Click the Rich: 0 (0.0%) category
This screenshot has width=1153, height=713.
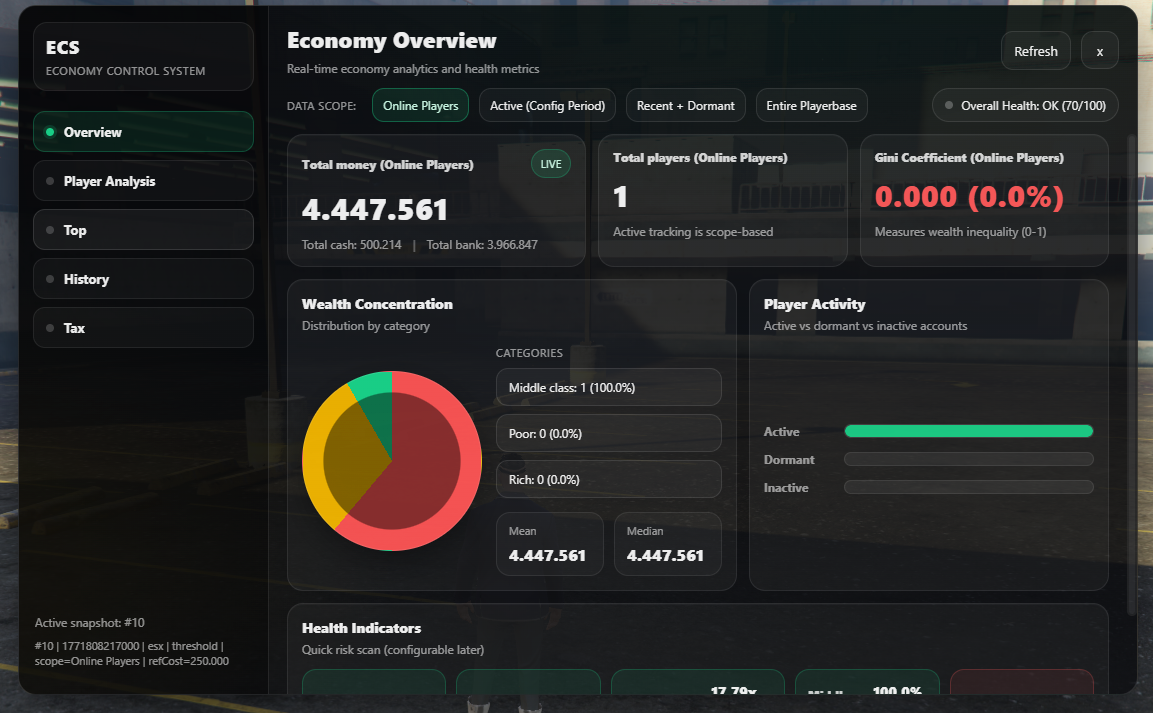coord(609,479)
